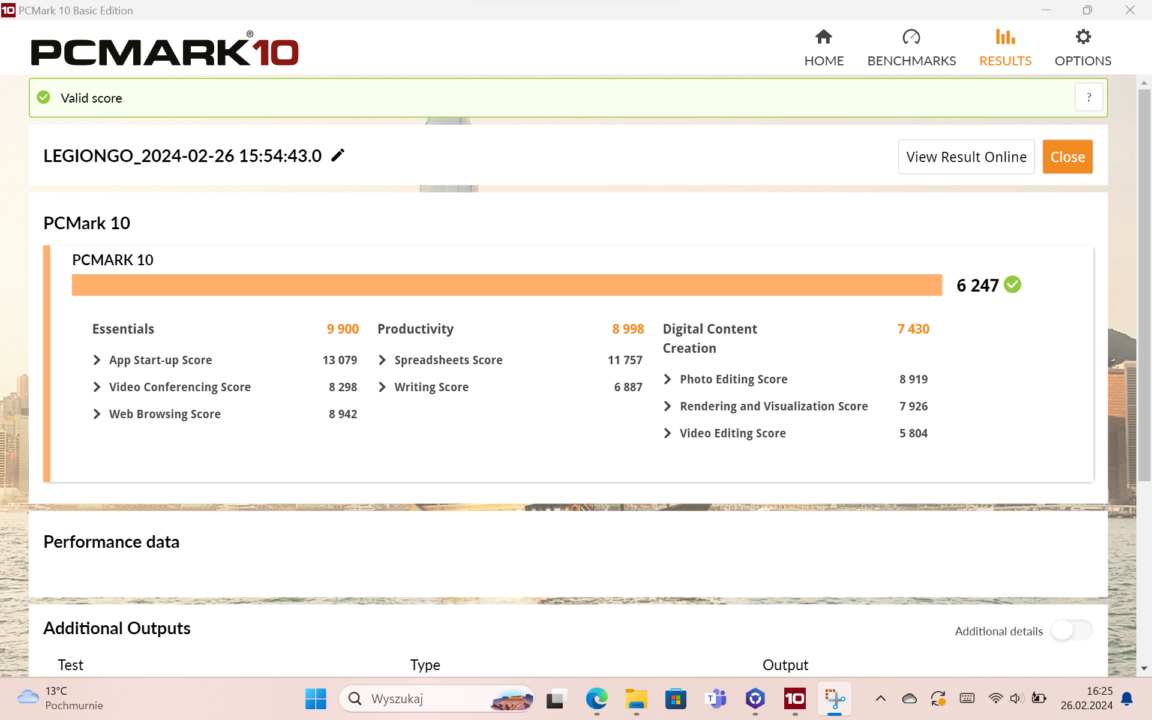The image size is (1152, 720).
Task: Select the Digital Content Creation score 7 430
Action: (913, 329)
